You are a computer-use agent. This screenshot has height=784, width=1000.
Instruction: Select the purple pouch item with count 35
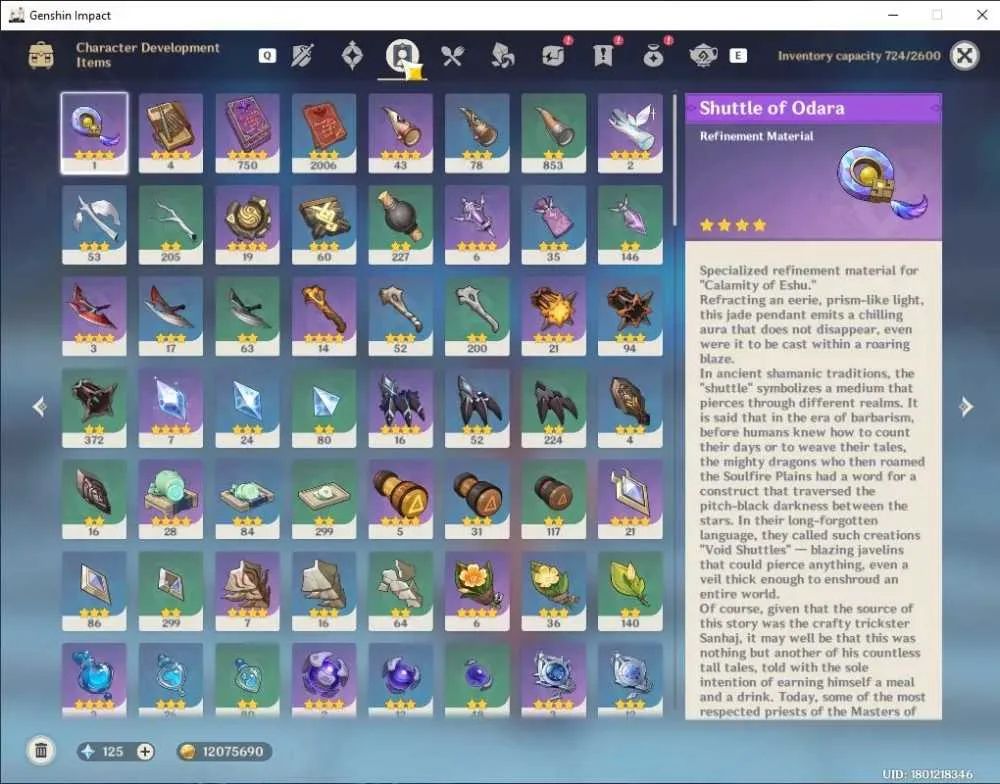point(554,225)
